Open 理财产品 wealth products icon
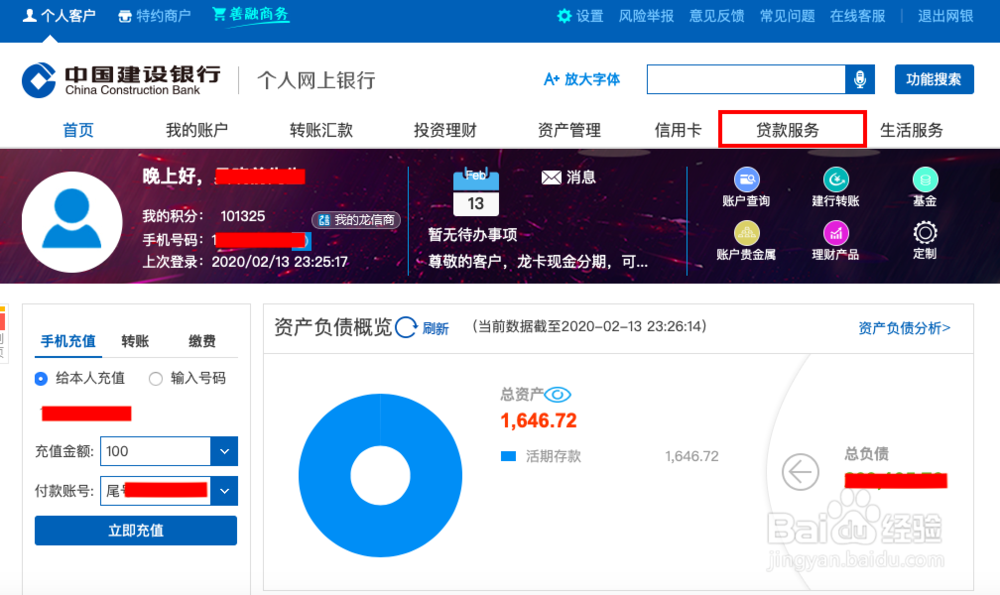The width and height of the screenshot is (1000, 595). coord(835,233)
